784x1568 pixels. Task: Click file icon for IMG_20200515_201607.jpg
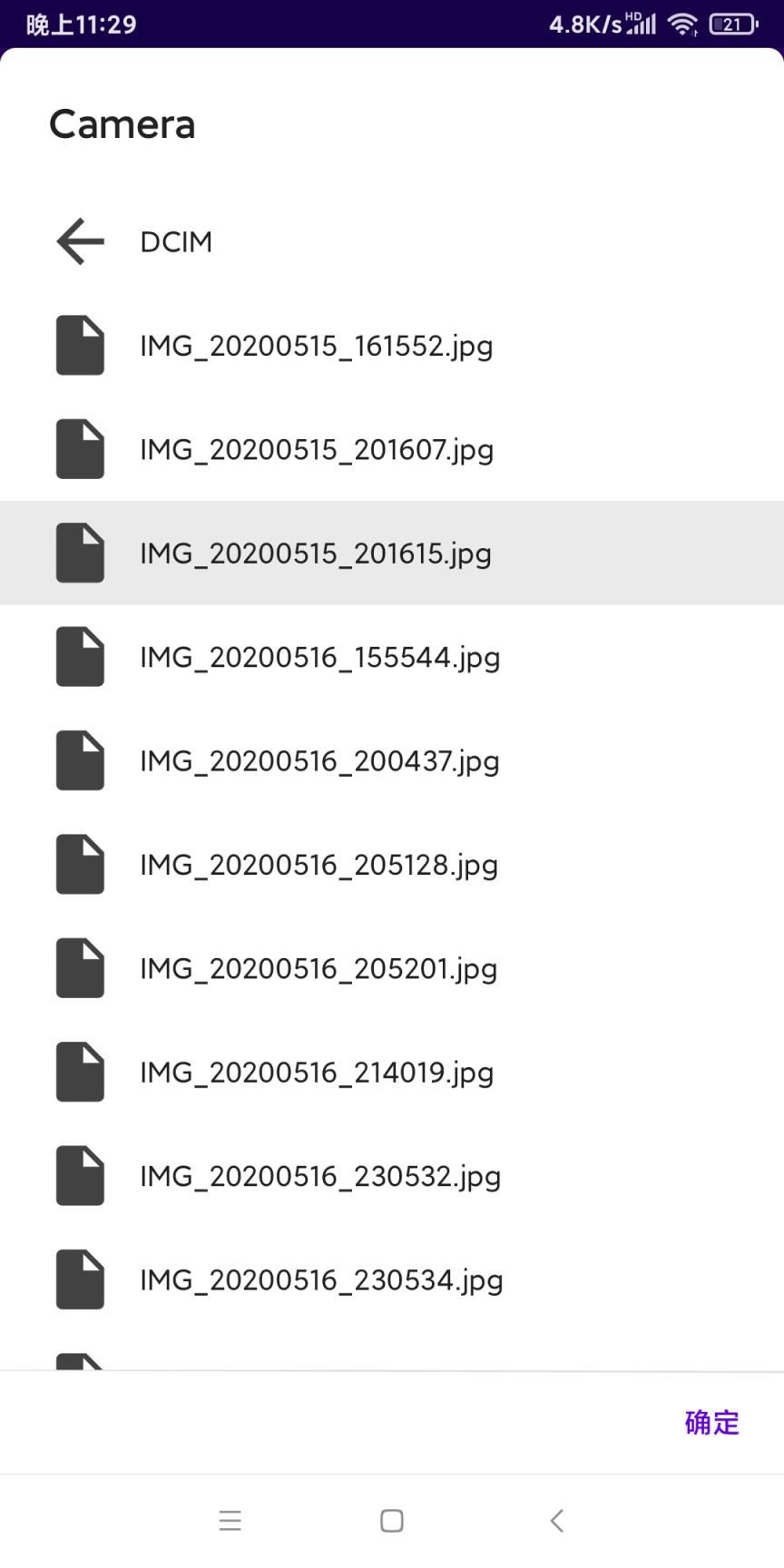pos(81,449)
